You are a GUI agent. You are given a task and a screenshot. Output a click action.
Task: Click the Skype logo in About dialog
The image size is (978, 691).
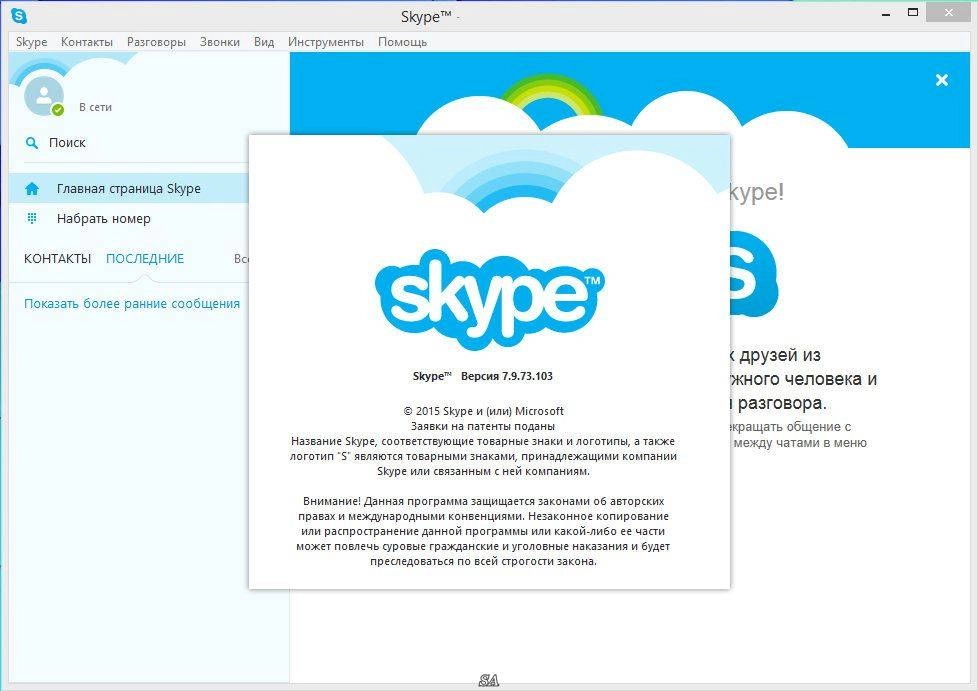(x=490, y=298)
